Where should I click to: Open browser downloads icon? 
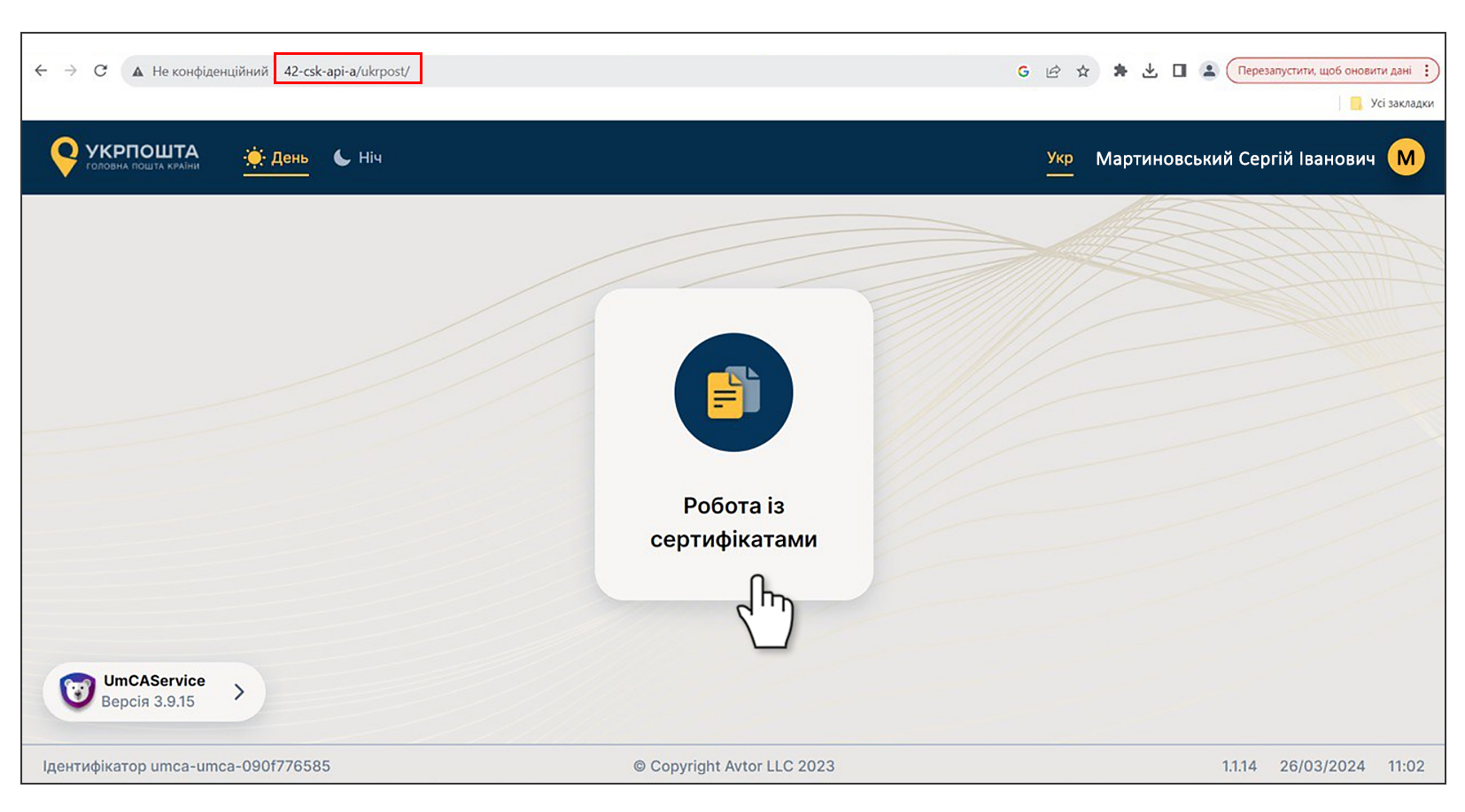(x=1150, y=71)
